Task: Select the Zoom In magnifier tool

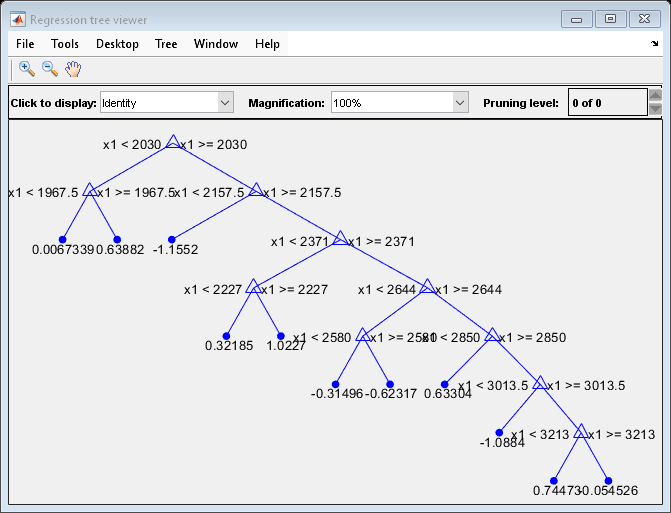Action: point(27,69)
